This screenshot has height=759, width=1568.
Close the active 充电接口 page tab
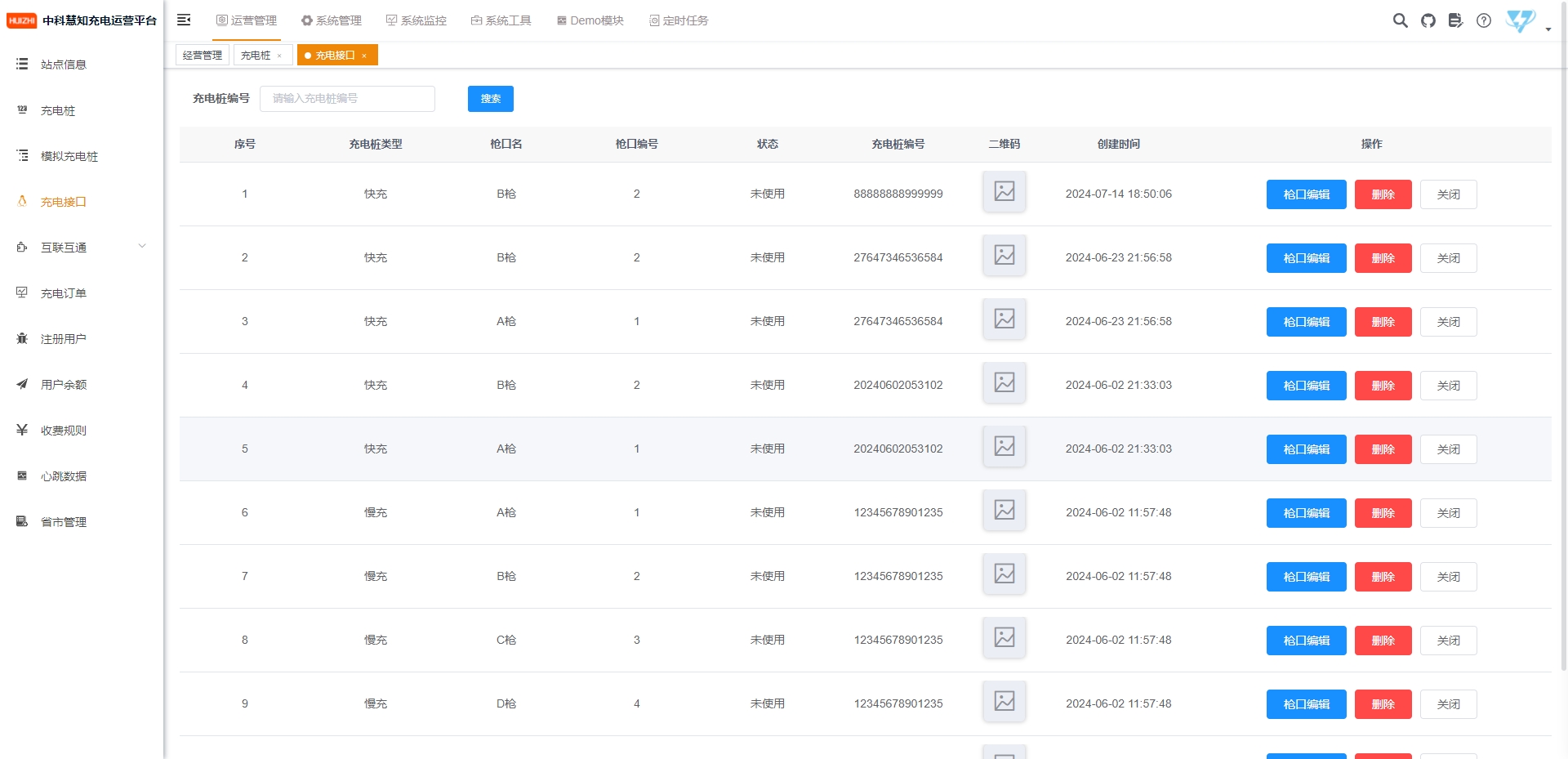pyautogui.click(x=364, y=56)
